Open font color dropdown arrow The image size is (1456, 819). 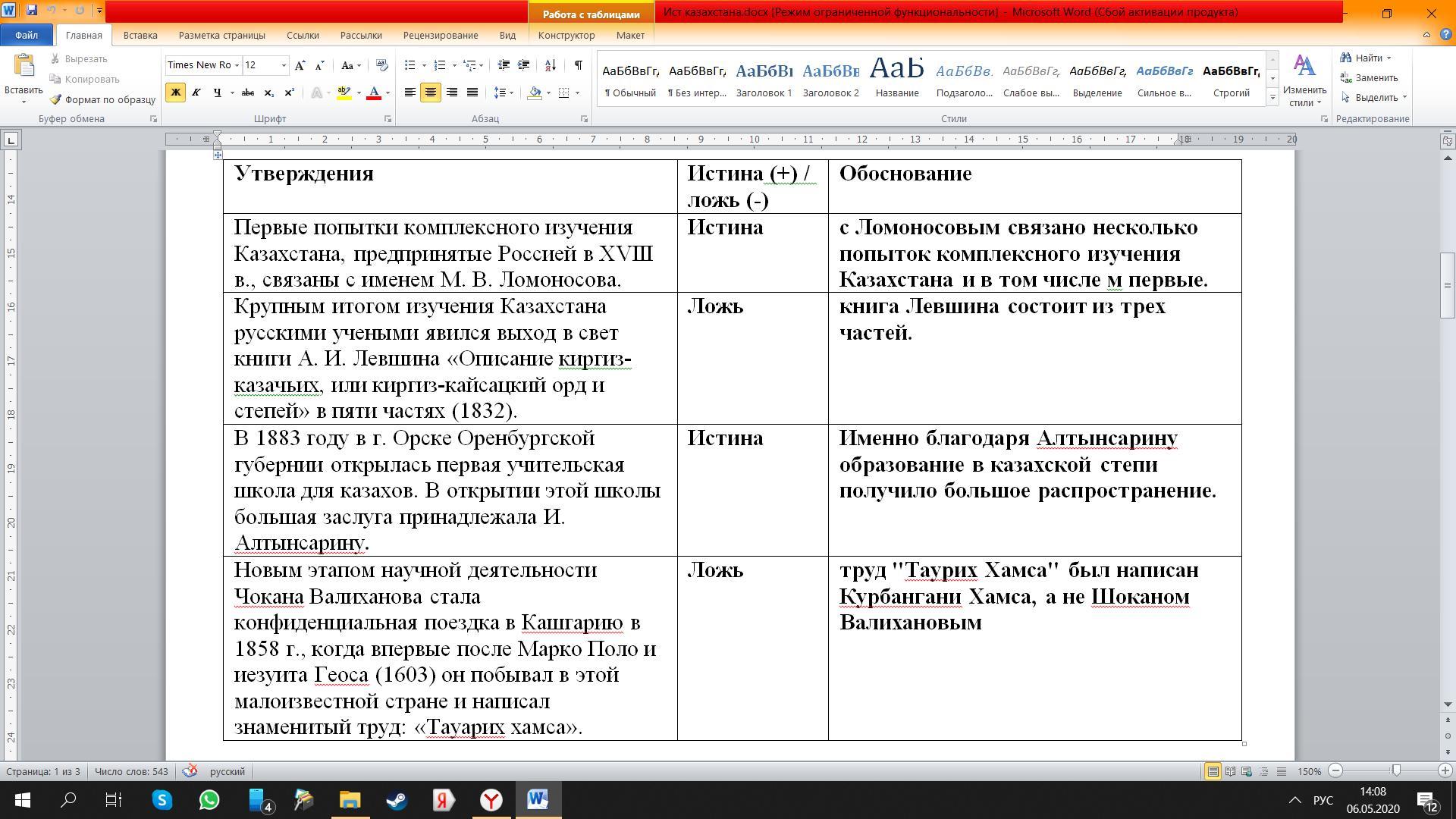pyautogui.click(x=388, y=93)
